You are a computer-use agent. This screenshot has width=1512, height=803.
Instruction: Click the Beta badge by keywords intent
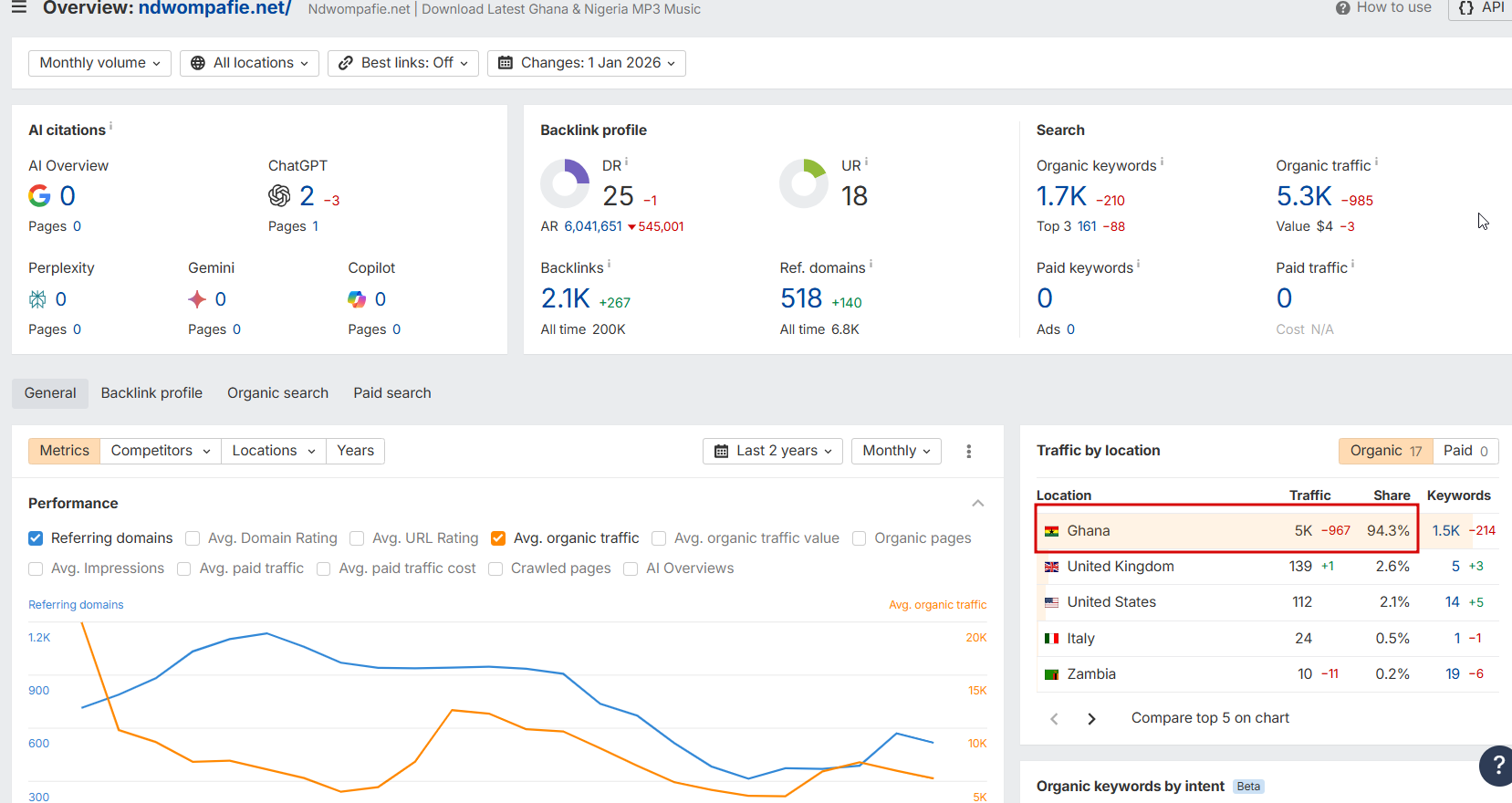point(1248,787)
